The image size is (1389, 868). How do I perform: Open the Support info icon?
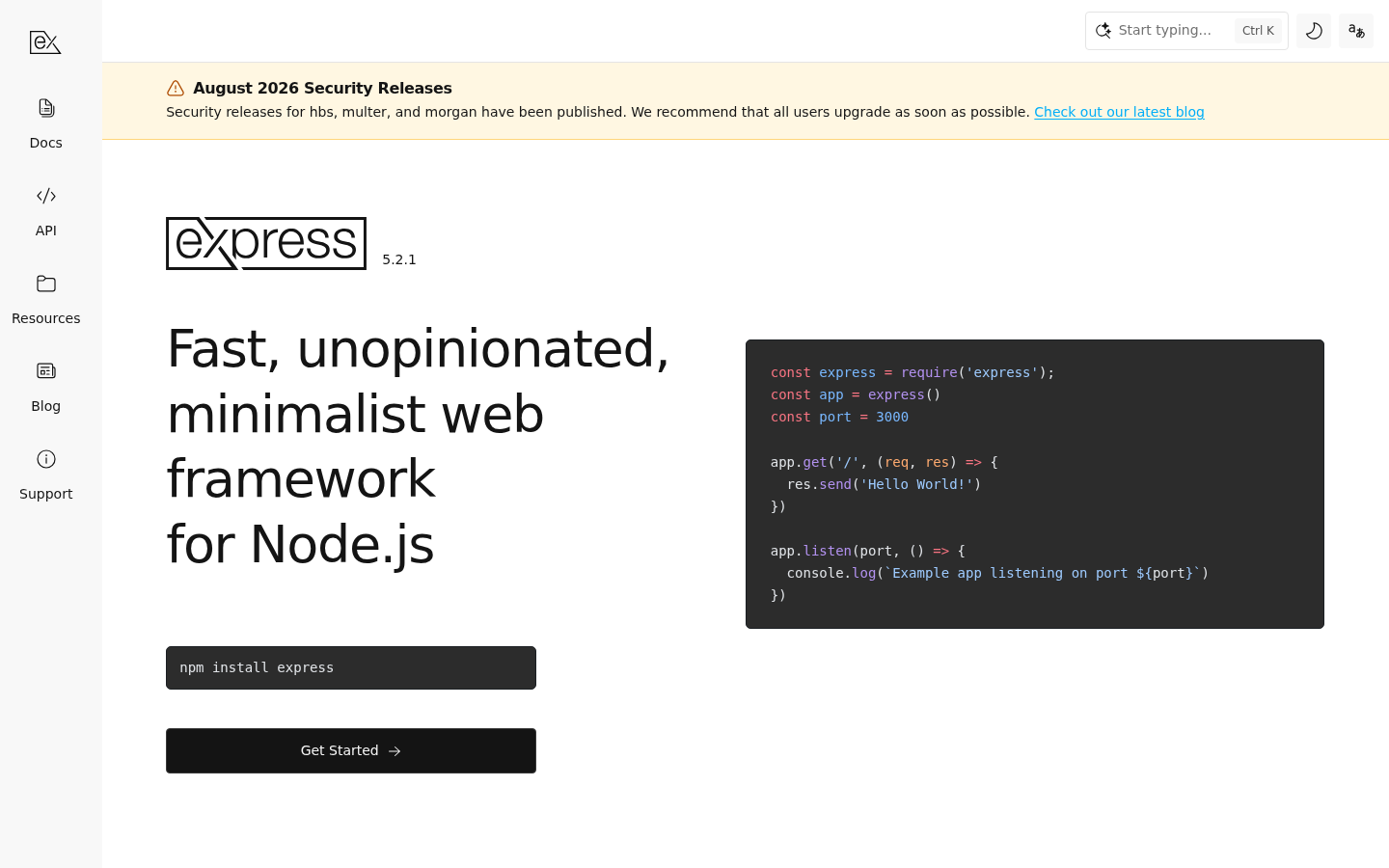46,459
